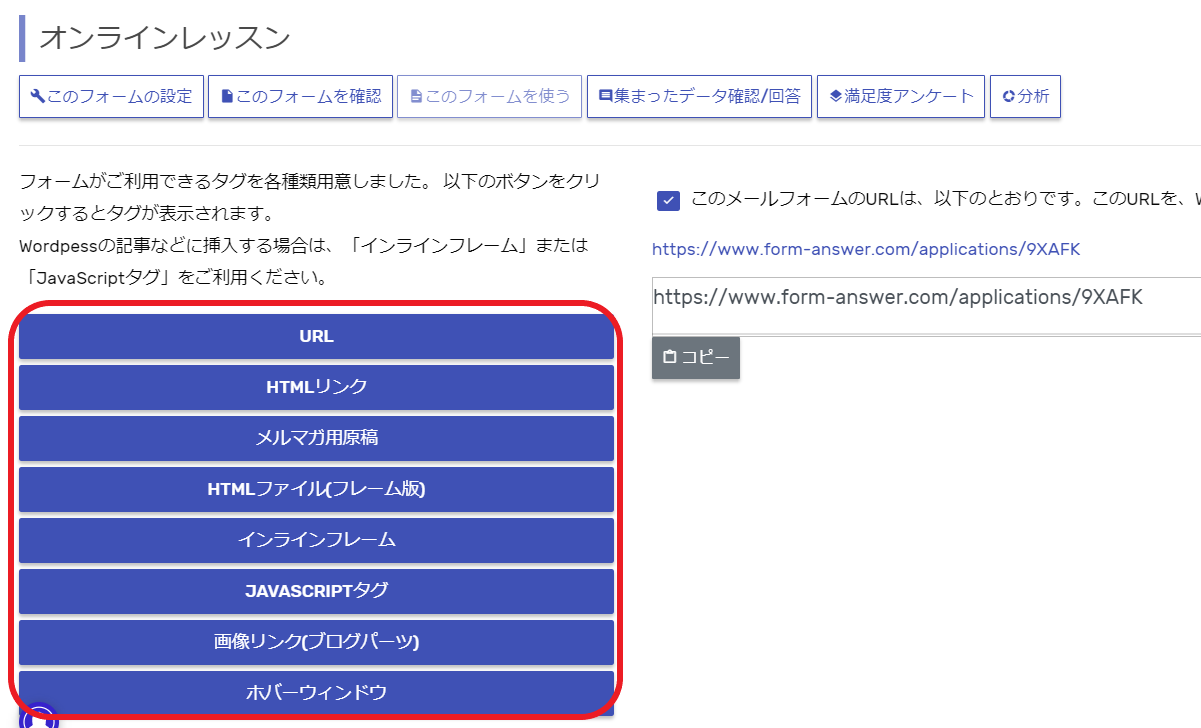
Task: Choose the JAVASCRIPTタグ option
Action: (x=316, y=591)
